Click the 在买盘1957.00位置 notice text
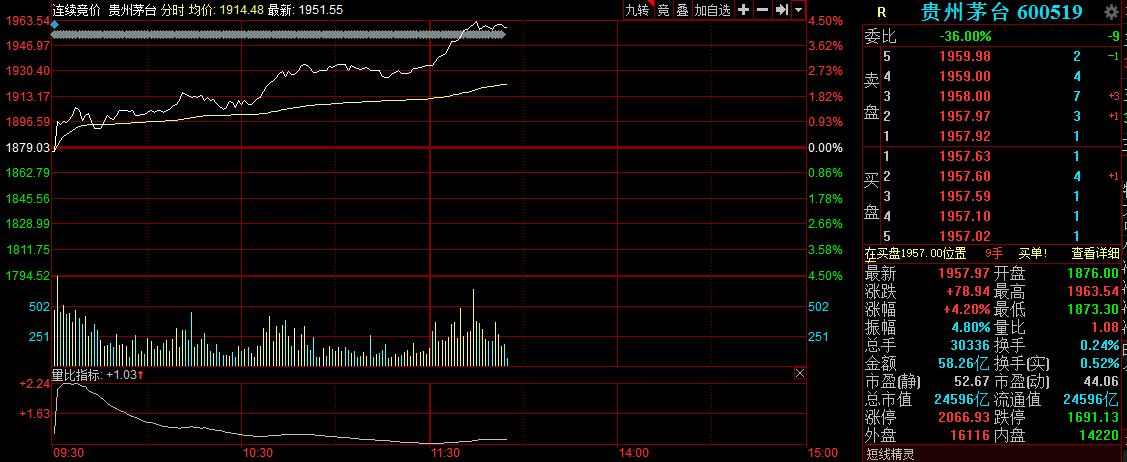The width and height of the screenshot is (1127, 462). [915, 253]
